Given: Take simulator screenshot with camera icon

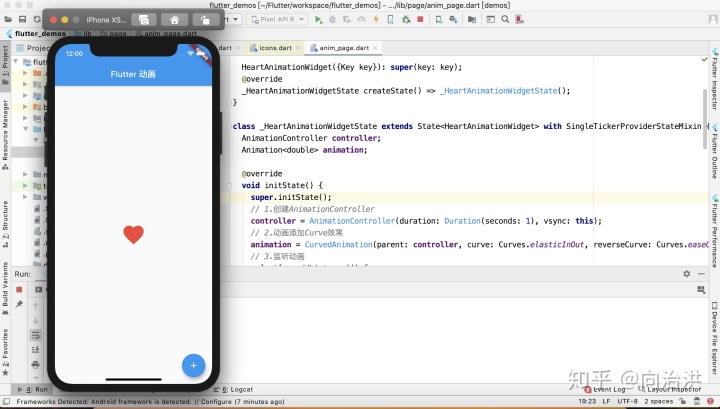Looking at the screenshot, I should tap(144, 20).
